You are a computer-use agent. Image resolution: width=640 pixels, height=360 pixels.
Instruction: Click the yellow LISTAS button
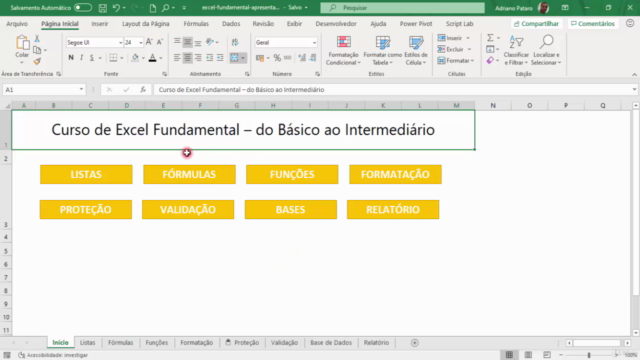[86, 174]
